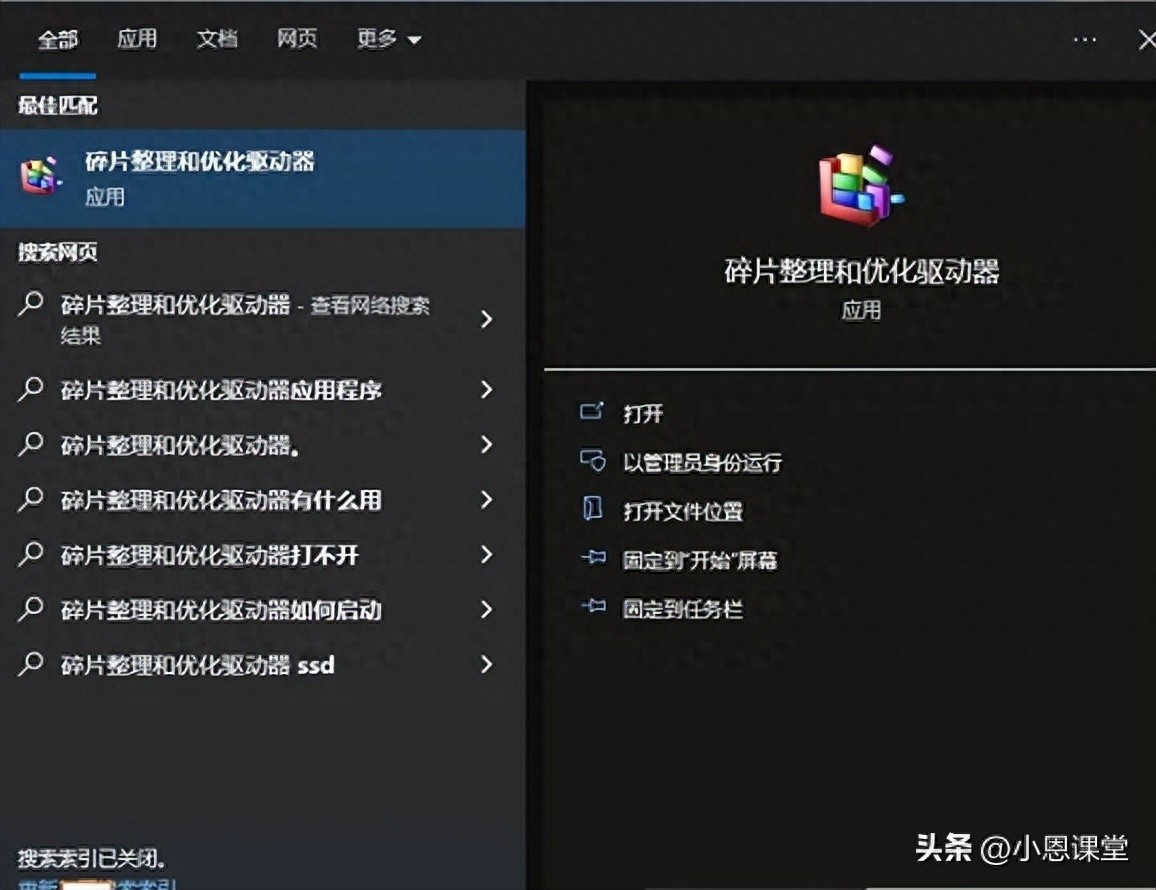1156x890 pixels.
Task: Switch to the 应用 tab
Action: pyautogui.click(x=137, y=39)
